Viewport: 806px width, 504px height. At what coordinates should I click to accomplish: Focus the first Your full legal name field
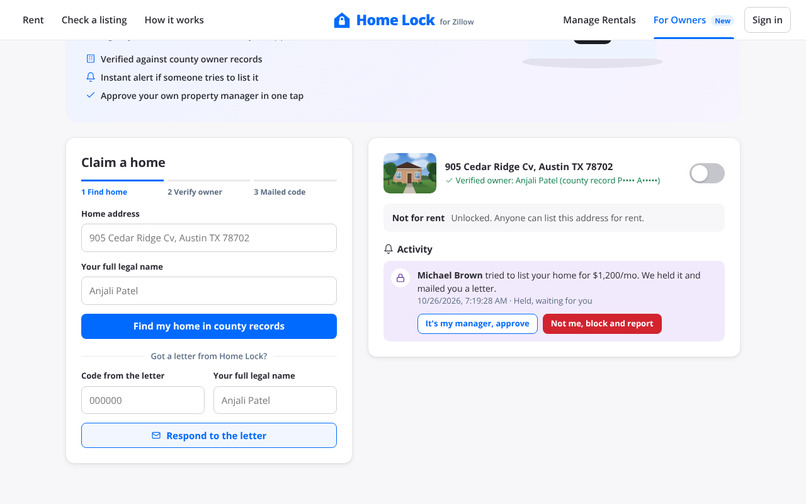[x=209, y=291]
